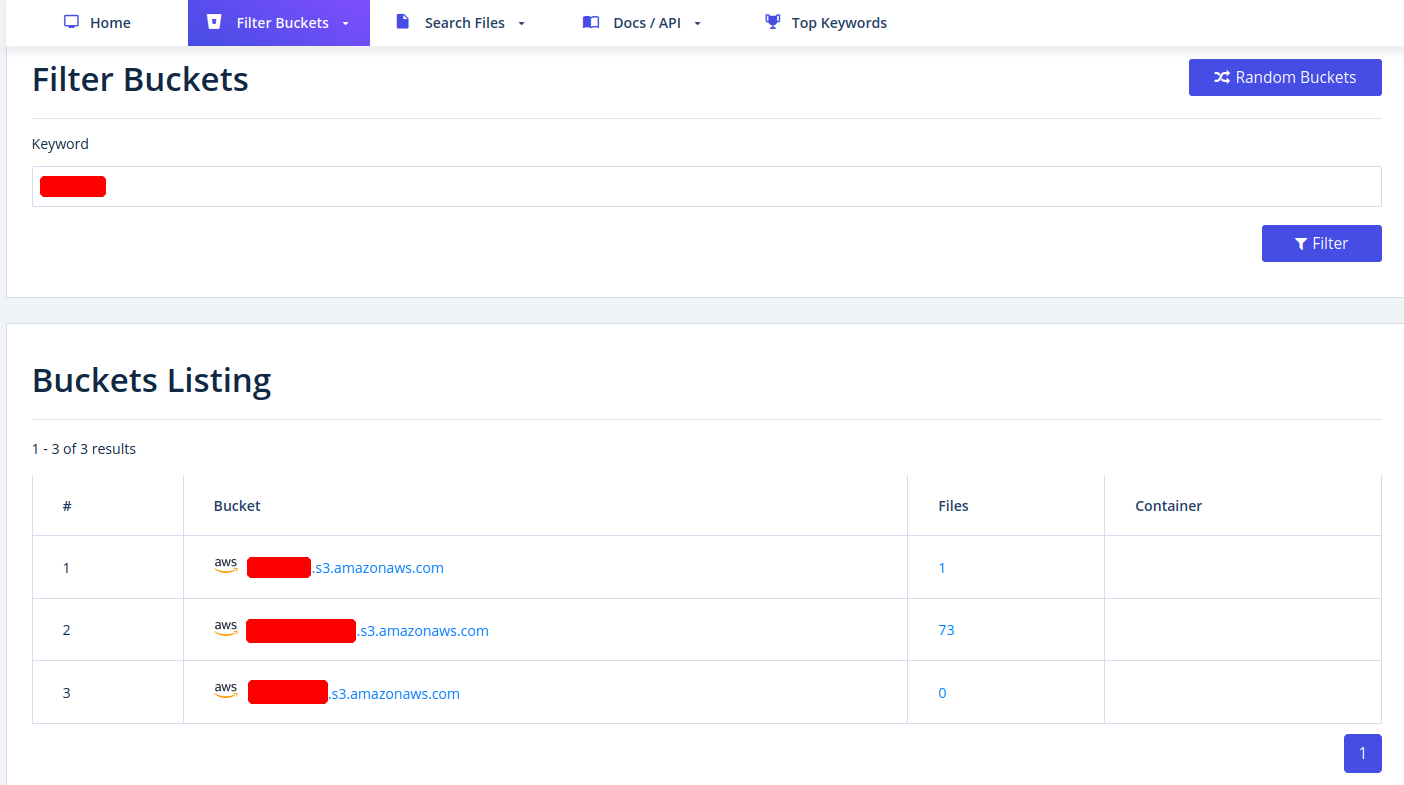Expand the Search Files dropdown arrow
The image size is (1404, 785).
pos(522,23)
